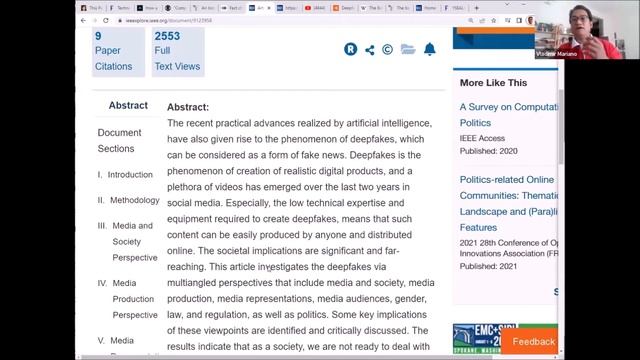Open the tab search chevron in title bar
640x360 pixels.
pyautogui.click(x=507, y=4)
